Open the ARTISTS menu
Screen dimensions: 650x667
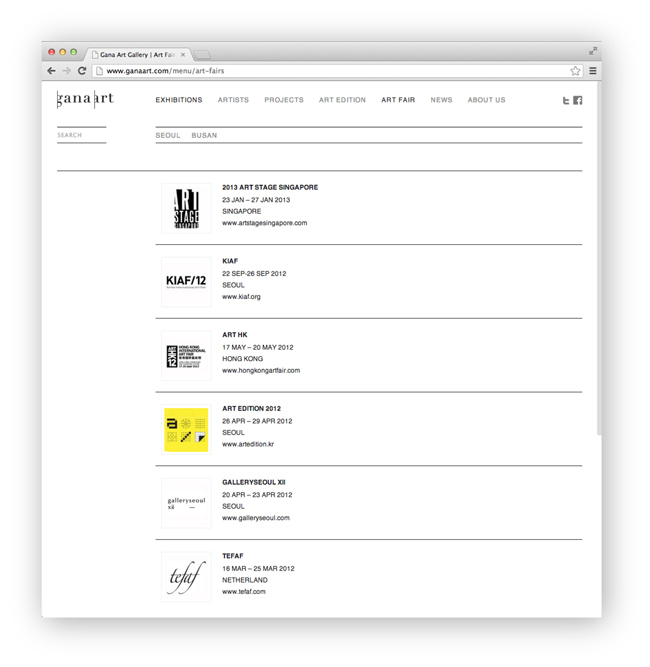[233, 100]
